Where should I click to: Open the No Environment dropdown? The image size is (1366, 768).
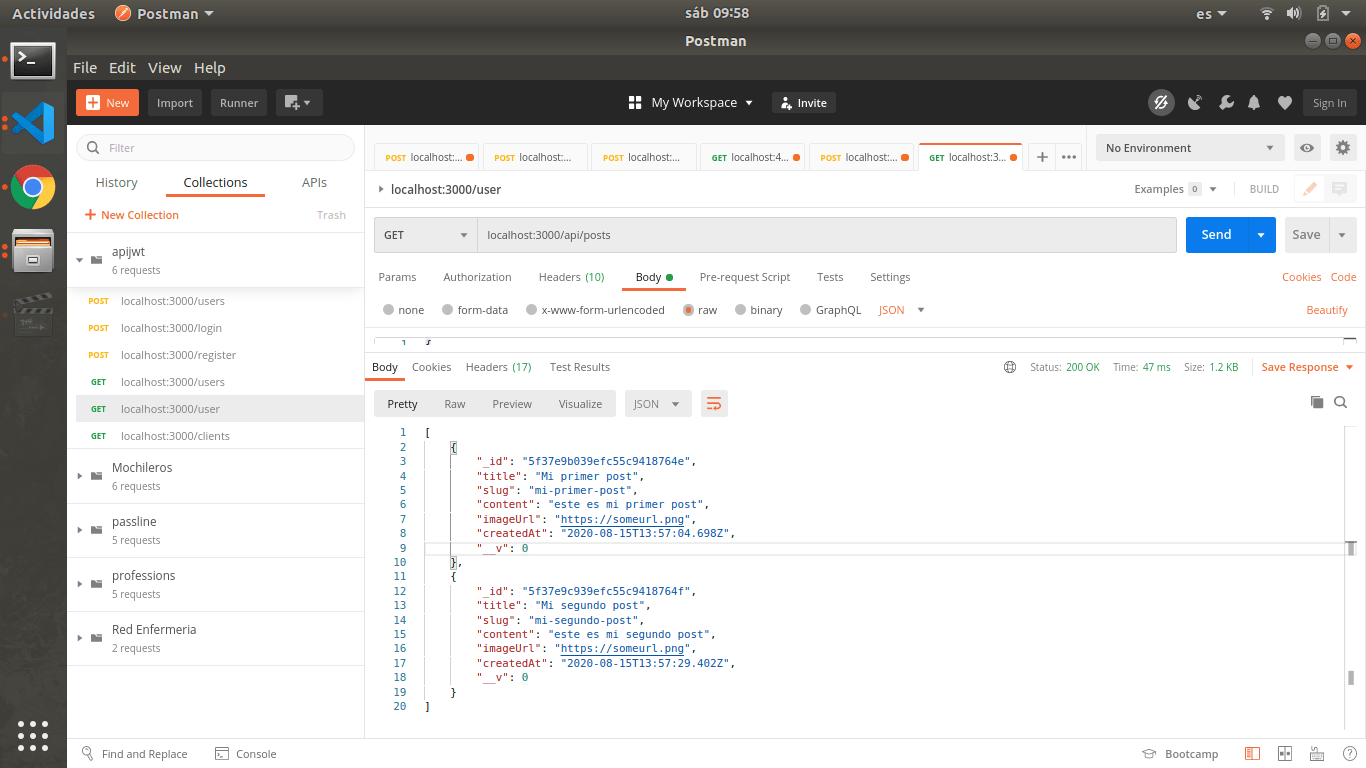[1189, 148]
